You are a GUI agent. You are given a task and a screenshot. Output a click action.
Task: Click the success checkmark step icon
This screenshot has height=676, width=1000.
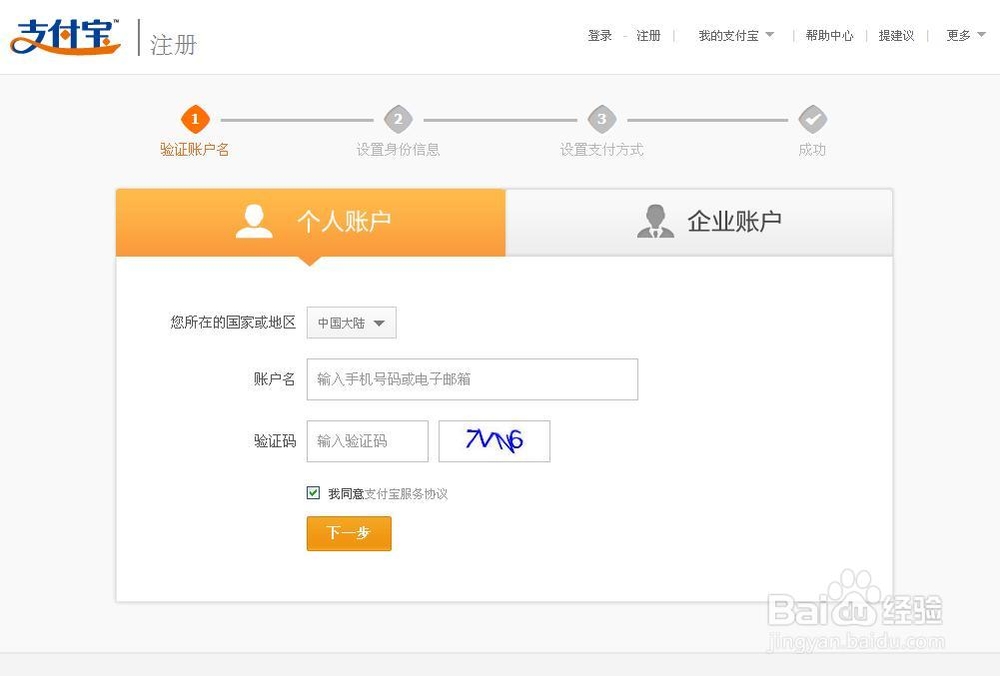812,119
